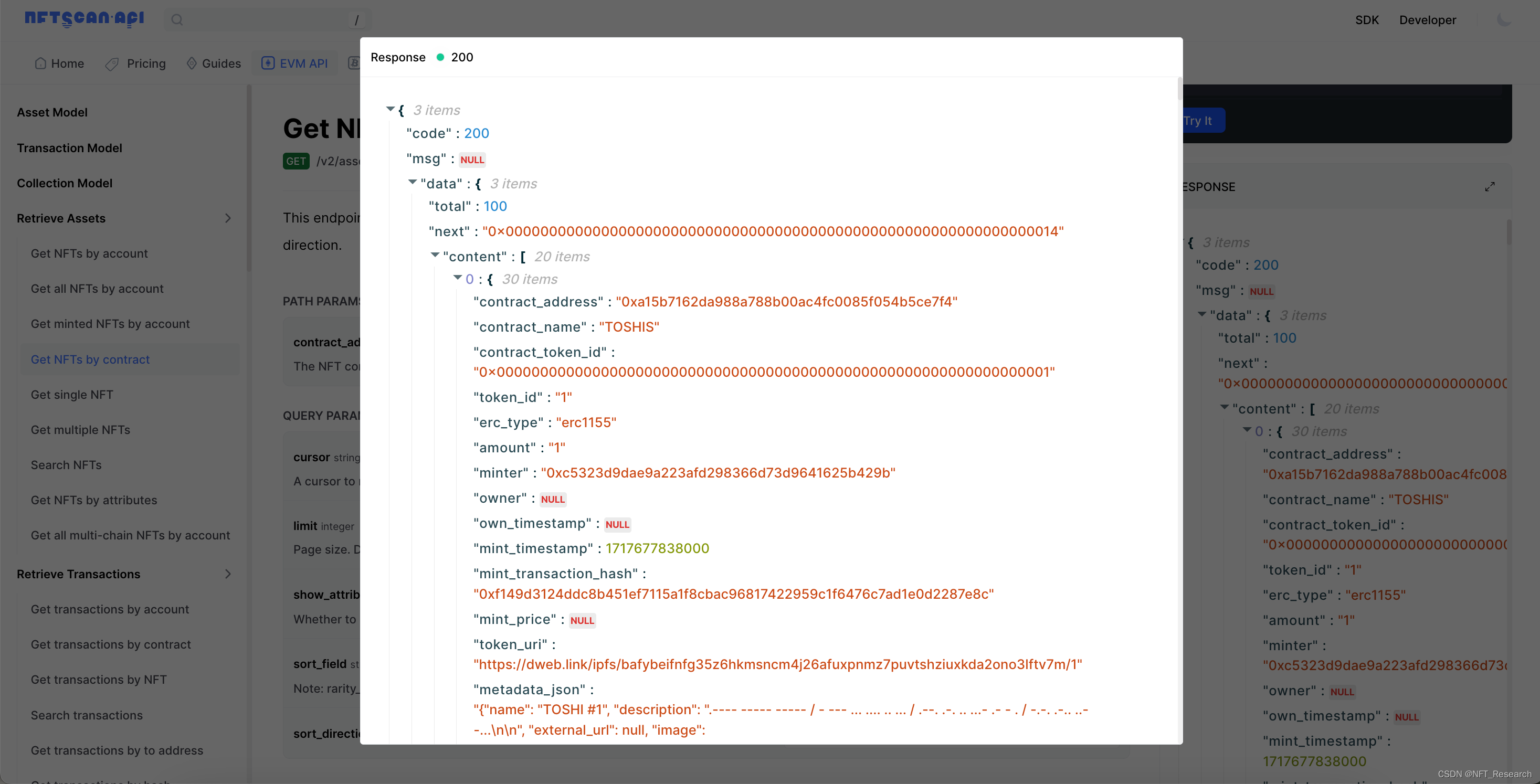Collapse item 0 in content array
The image size is (1540, 784).
(x=457, y=277)
